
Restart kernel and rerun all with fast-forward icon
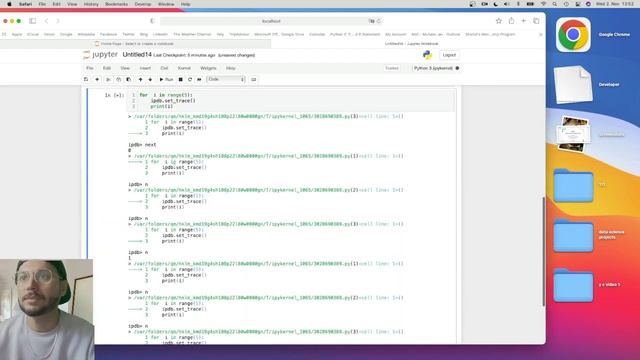[x=199, y=80]
